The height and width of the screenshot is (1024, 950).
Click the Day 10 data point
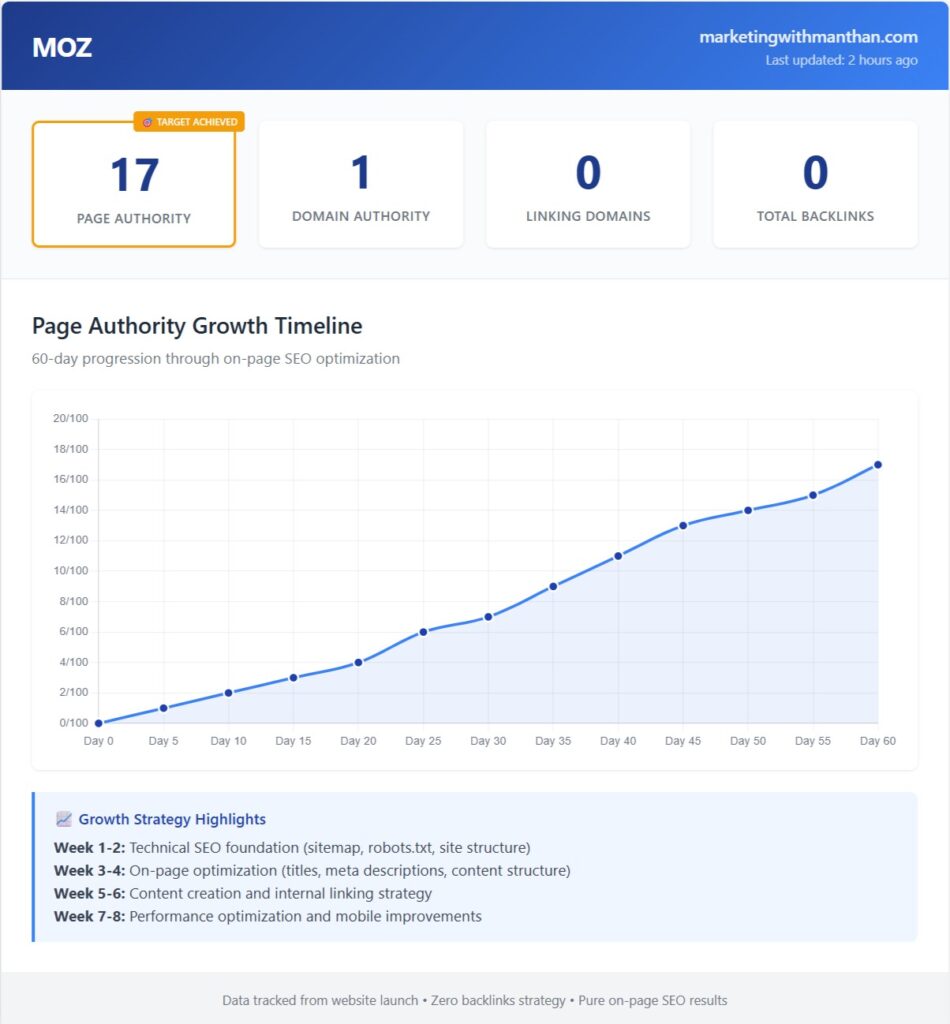(x=229, y=693)
